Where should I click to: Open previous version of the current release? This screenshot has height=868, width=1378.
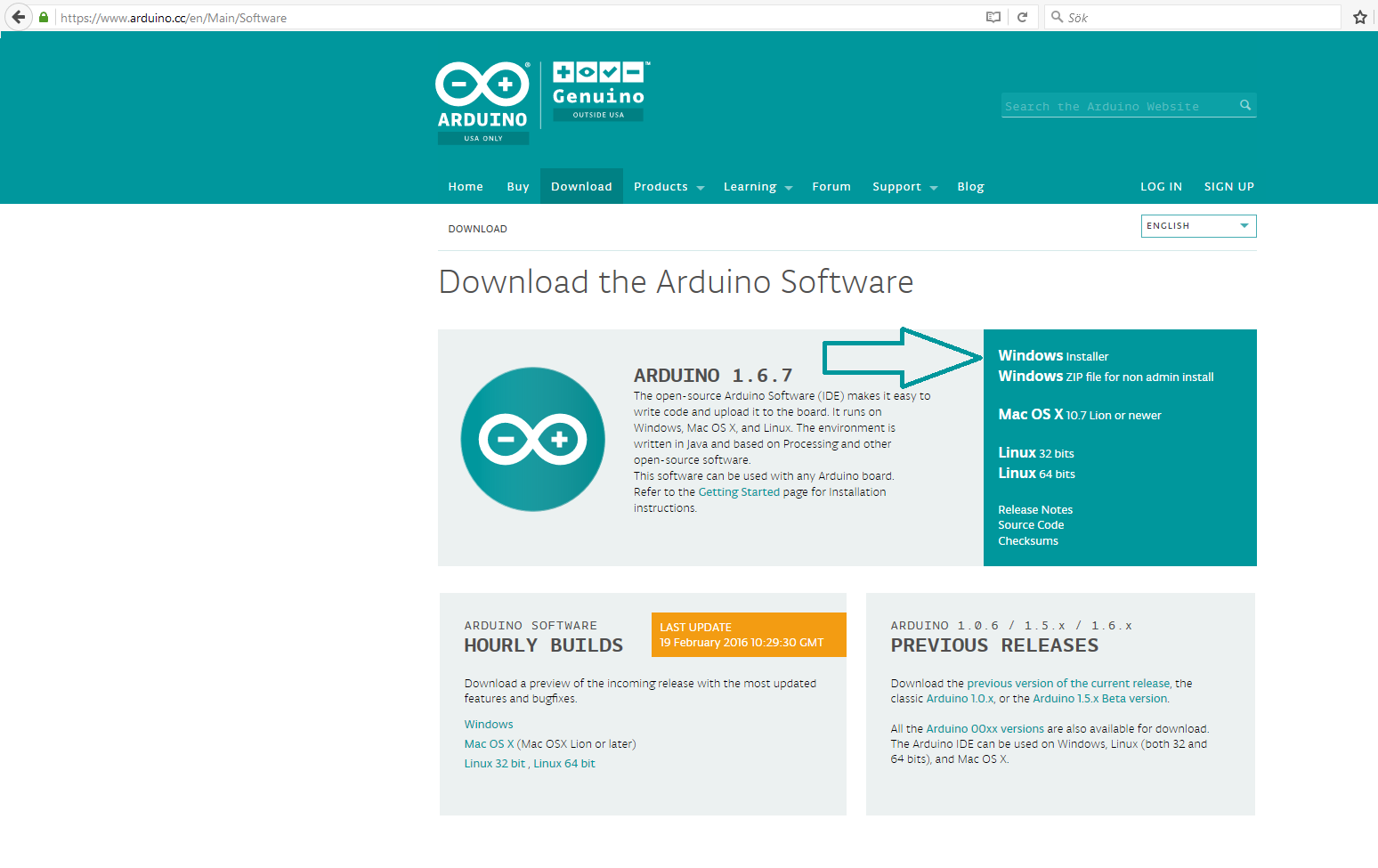pyautogui.click(x=1068, y=684)
